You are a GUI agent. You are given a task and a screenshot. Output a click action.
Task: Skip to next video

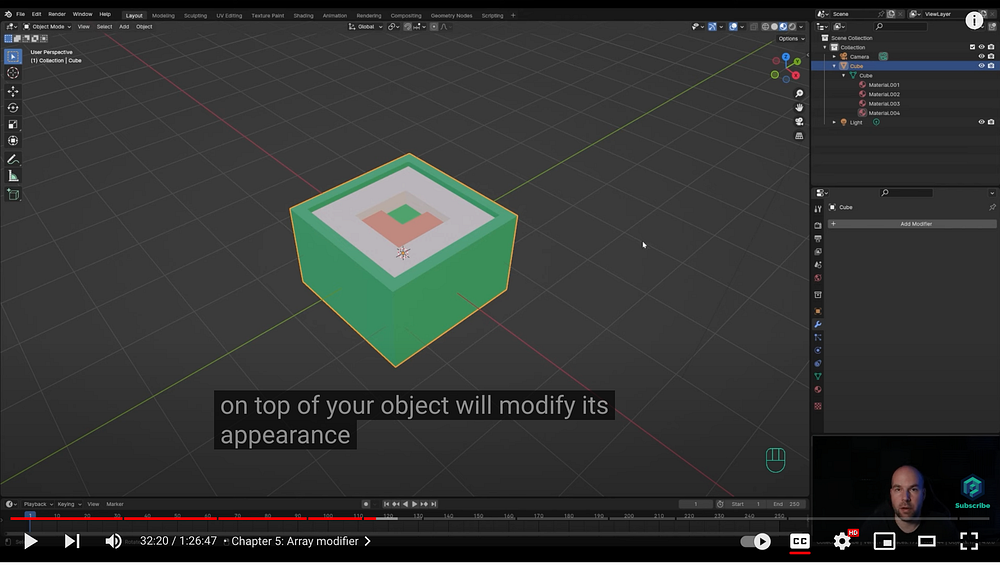click(72, 541)
